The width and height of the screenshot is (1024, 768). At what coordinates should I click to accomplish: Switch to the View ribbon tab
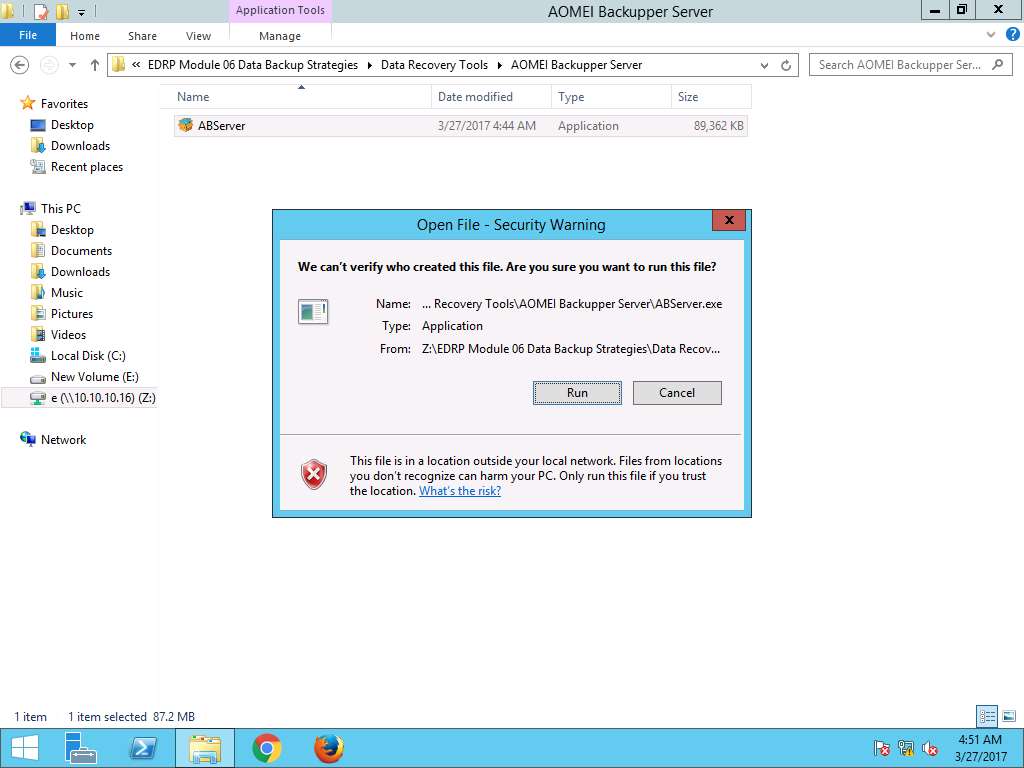coord(198,36)
